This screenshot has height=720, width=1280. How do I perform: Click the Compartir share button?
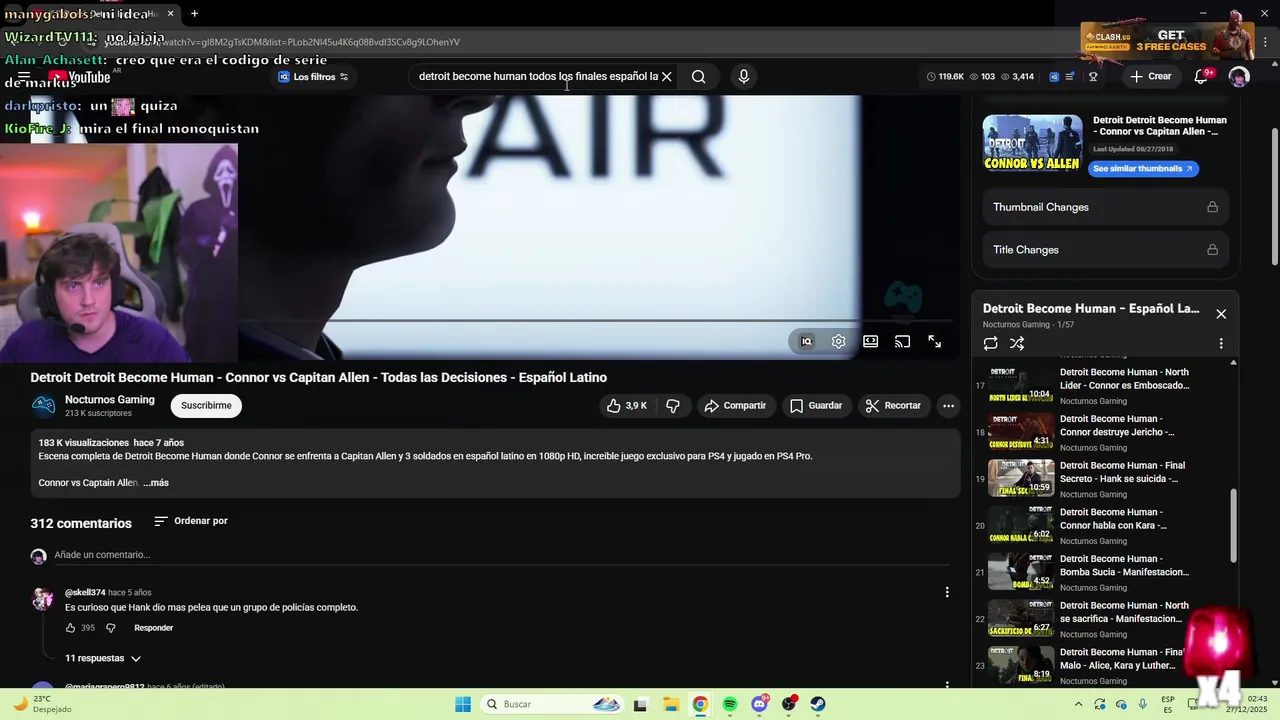735,406
